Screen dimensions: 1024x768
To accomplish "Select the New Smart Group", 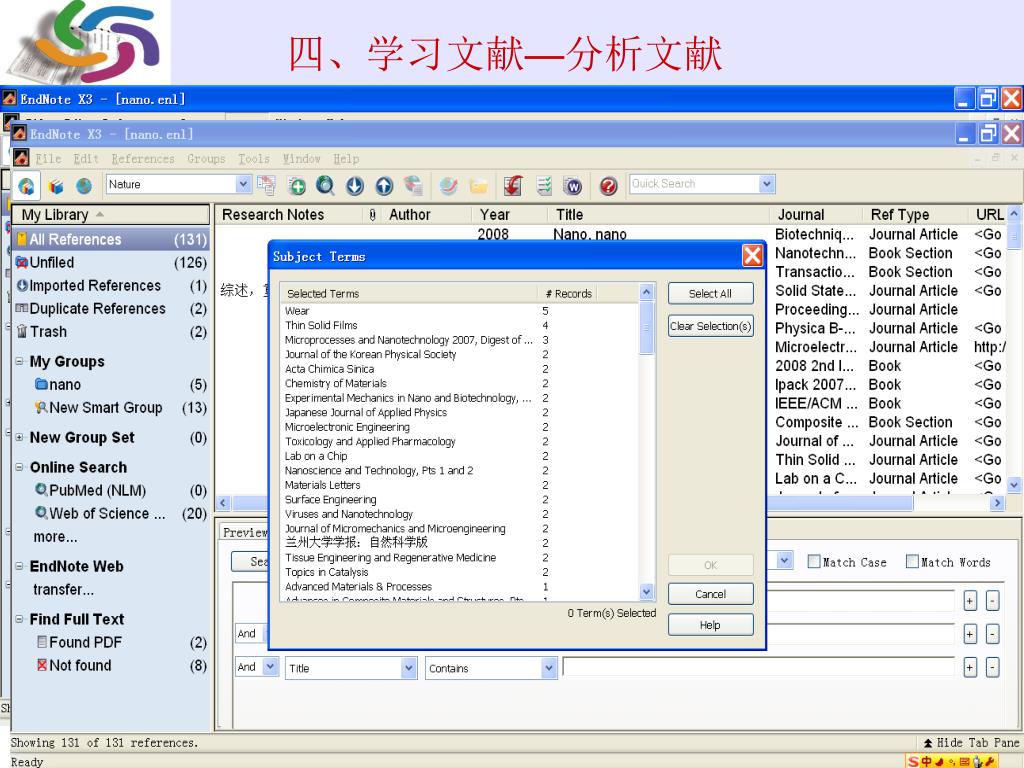I will point(105,408).
